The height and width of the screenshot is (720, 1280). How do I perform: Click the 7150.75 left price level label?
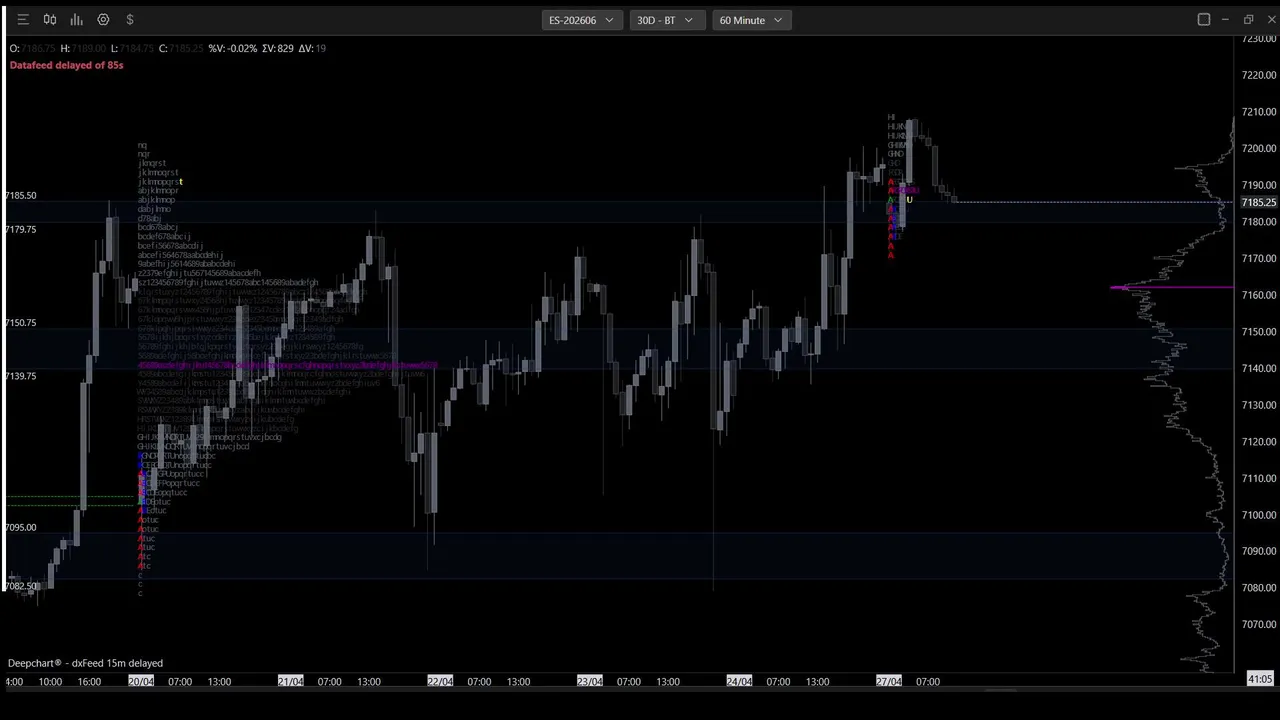click(x=20, y=323)
